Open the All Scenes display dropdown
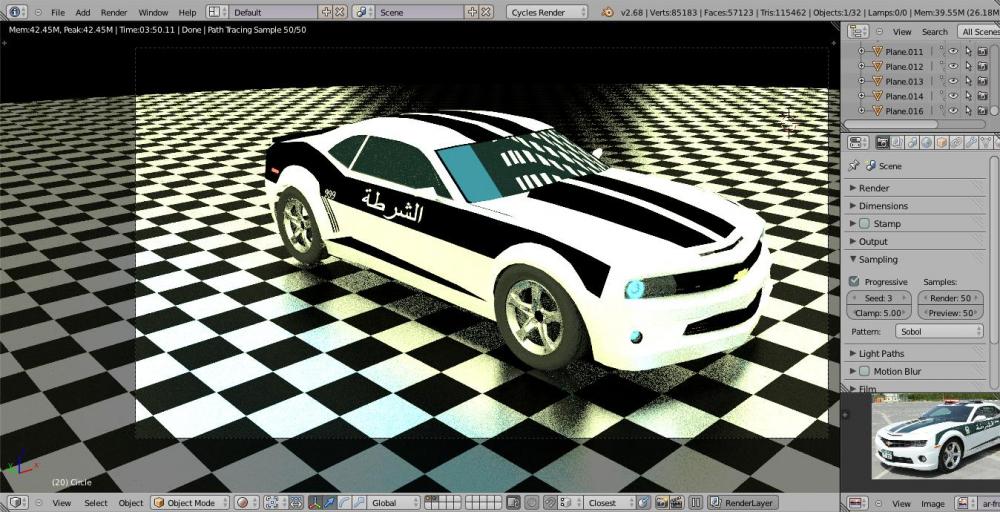1000x512 pixels. (979, 32)
